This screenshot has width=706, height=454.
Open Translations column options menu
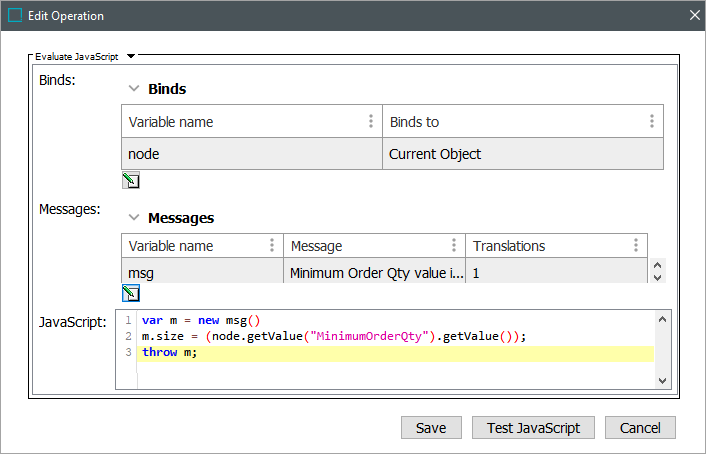tap(635, 246)
